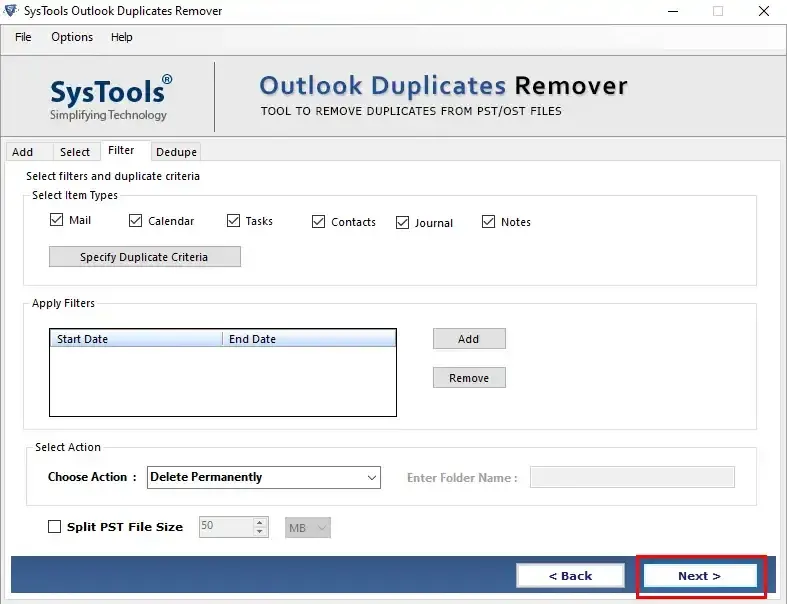Image resolution: width=787 pixels, height=604 pixels.
Task: Uncheck the Notes item type
Action: coord(488,222)
